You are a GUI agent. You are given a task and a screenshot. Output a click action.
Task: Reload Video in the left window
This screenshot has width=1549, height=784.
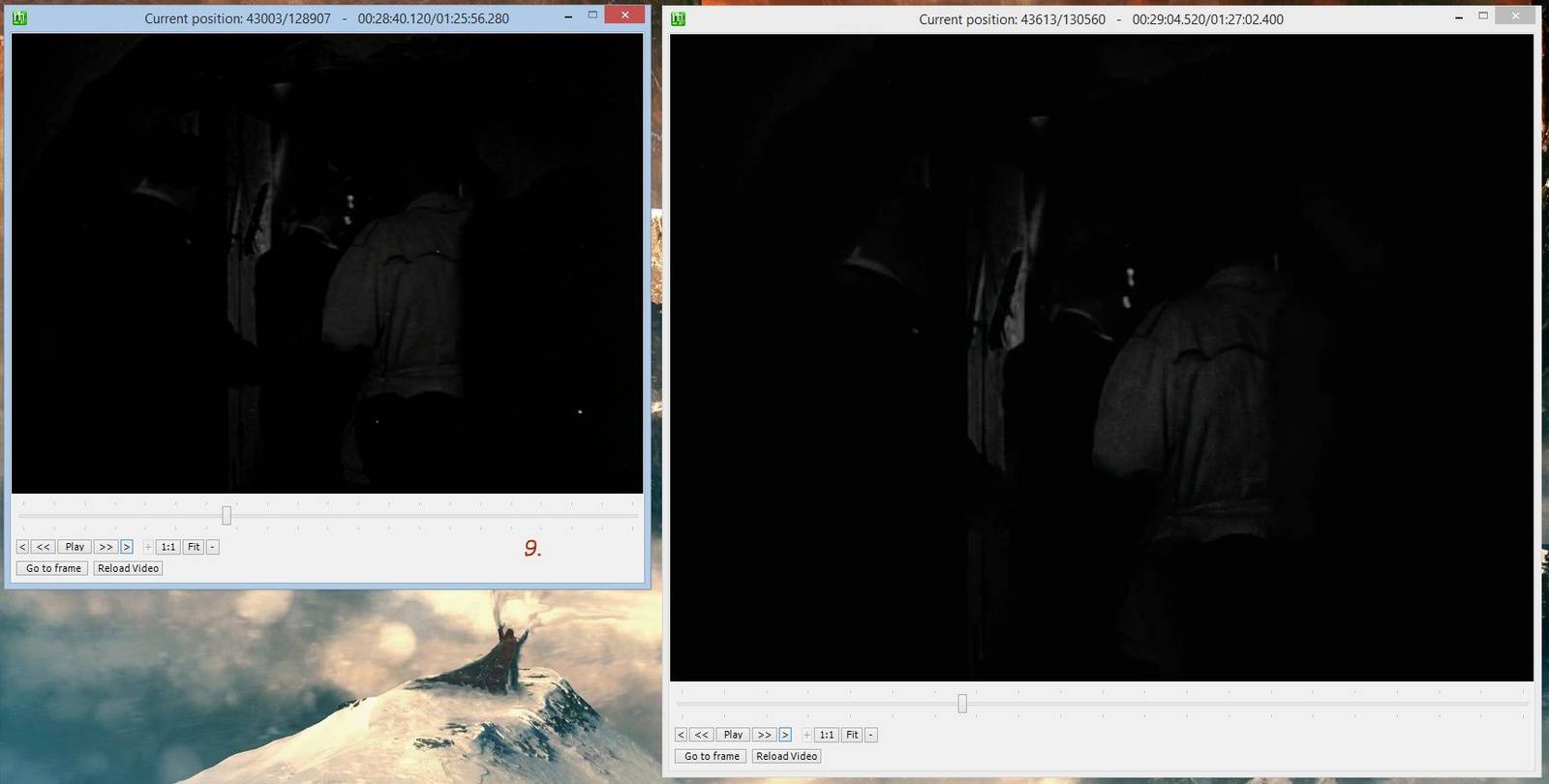[128, 568]
